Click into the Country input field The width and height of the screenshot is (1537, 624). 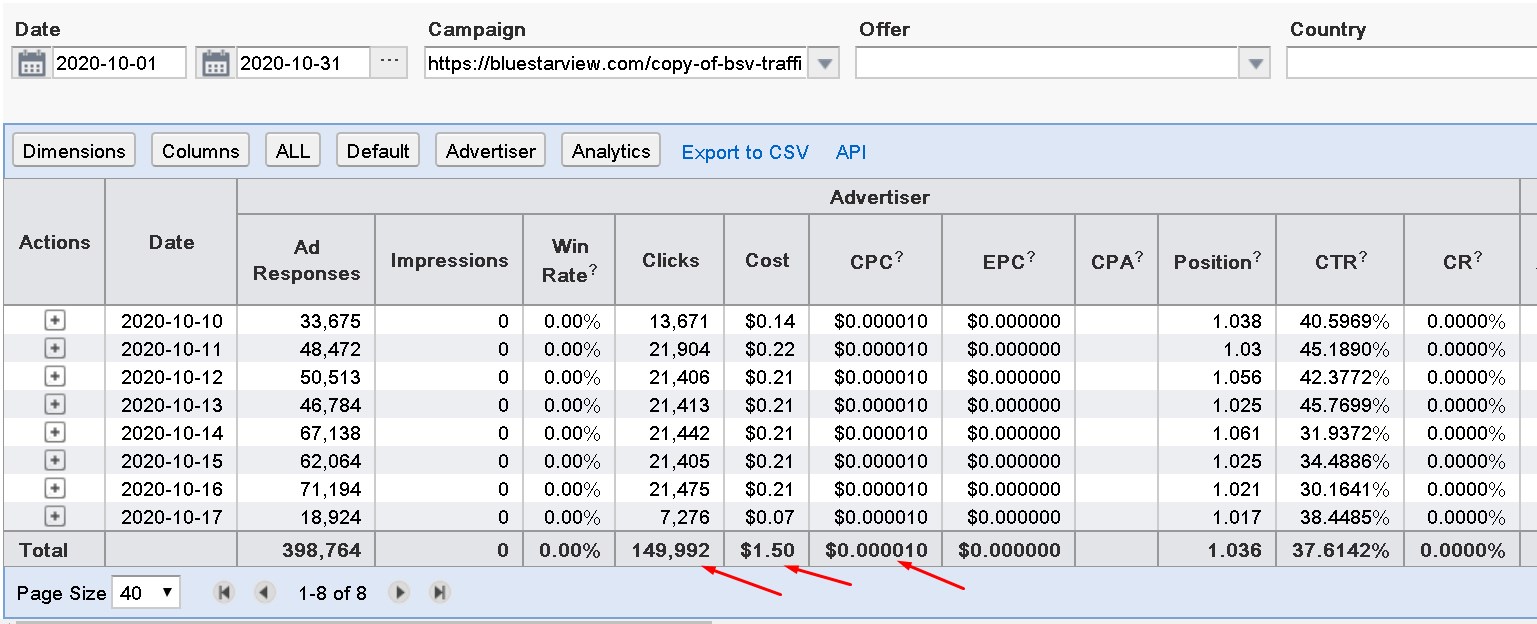click(x=1410, y=64)
